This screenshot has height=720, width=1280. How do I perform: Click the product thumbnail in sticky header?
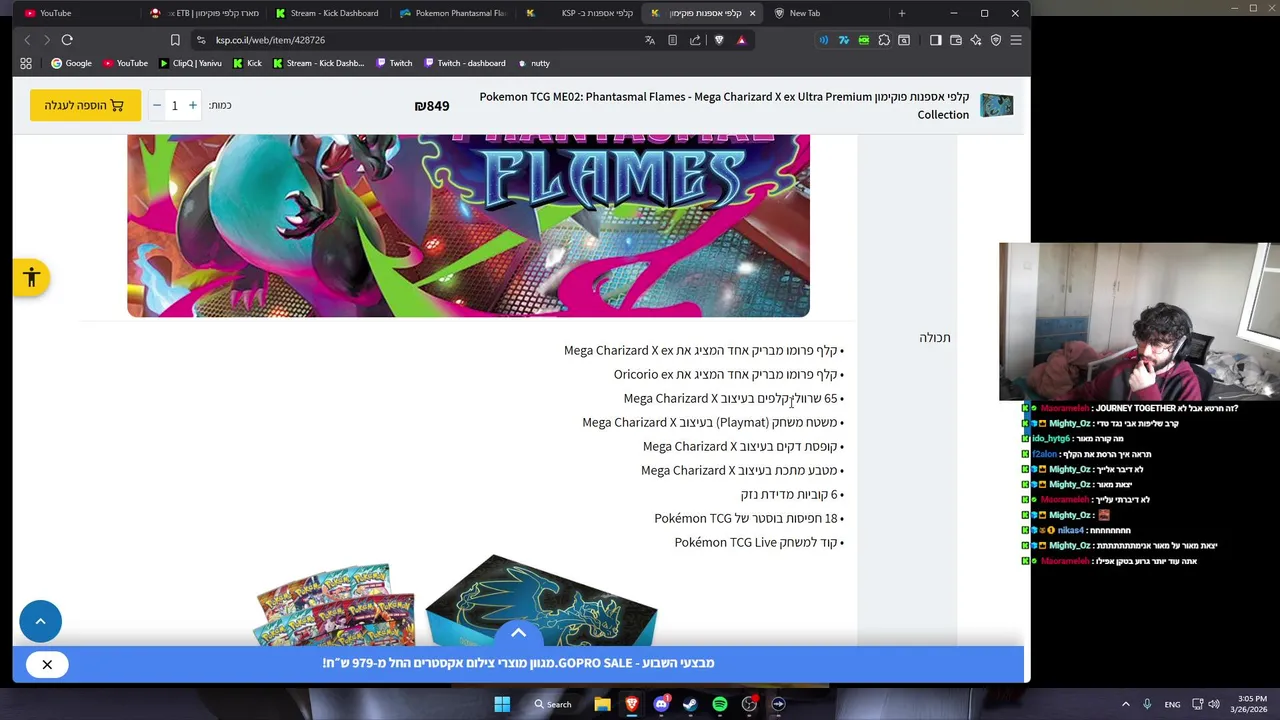point(996,105)
